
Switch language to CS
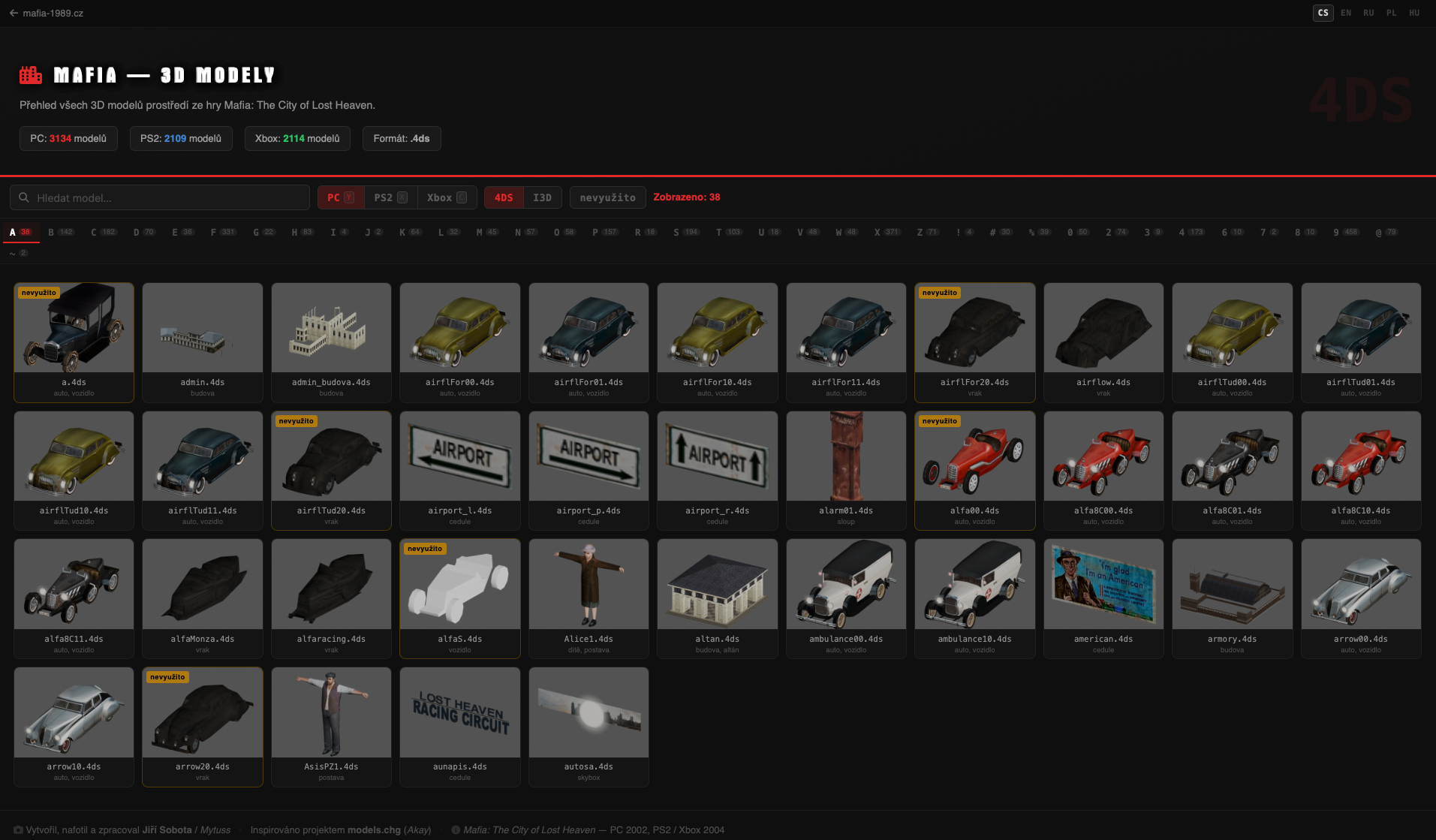pyautogui.click(x=1323, y=13)
